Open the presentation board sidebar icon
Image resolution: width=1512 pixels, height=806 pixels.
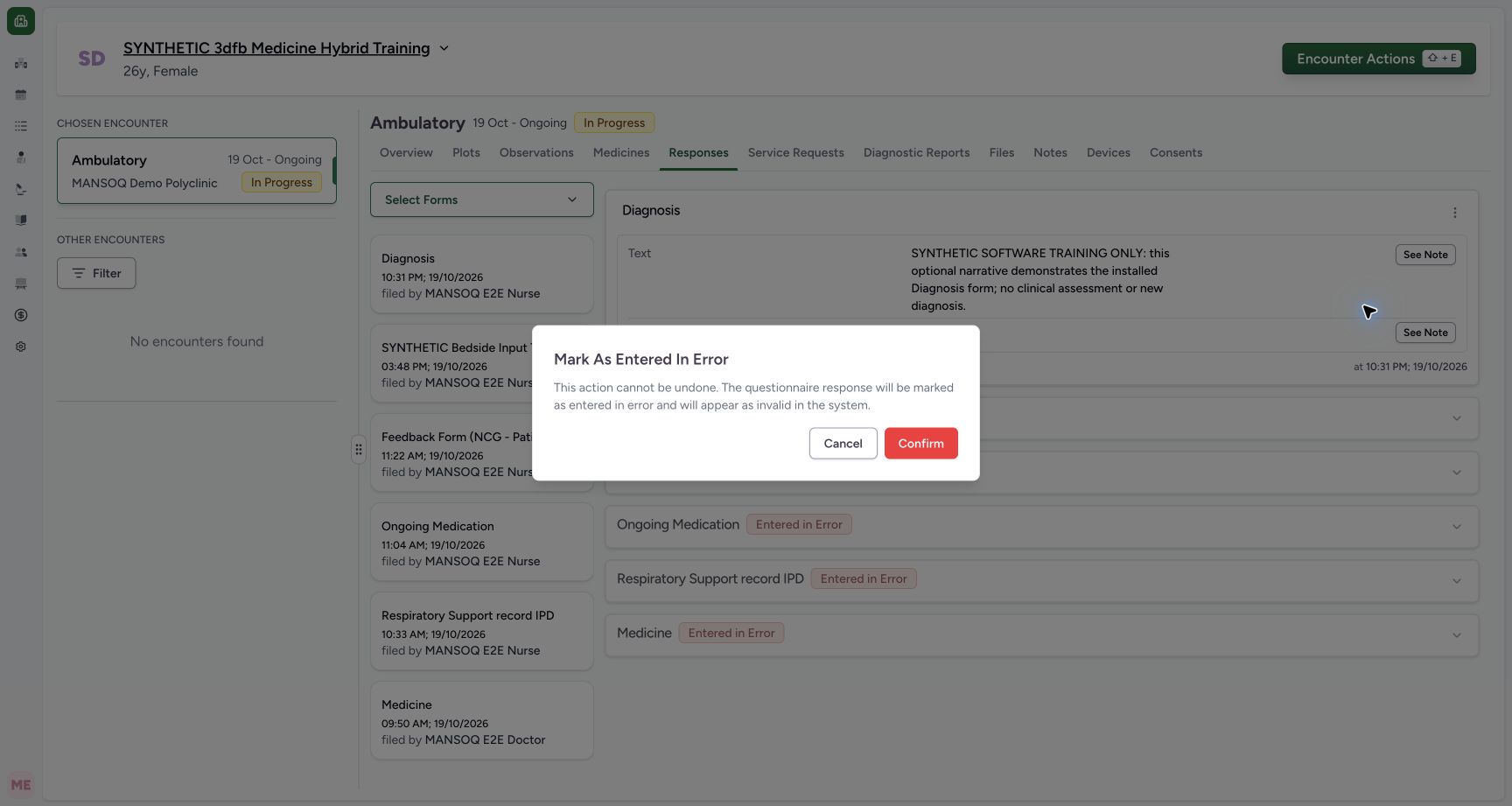[21, 284]
